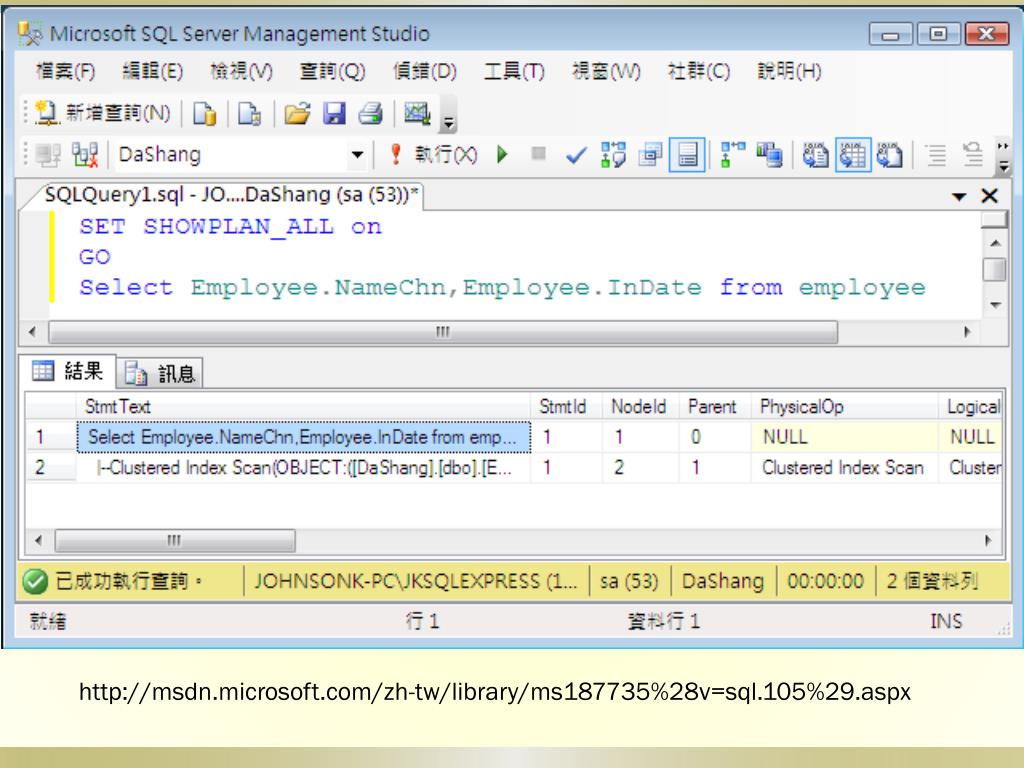Click the Select Employee.NameChn code line
This screenshot has width=1024, height=768.
502,287
